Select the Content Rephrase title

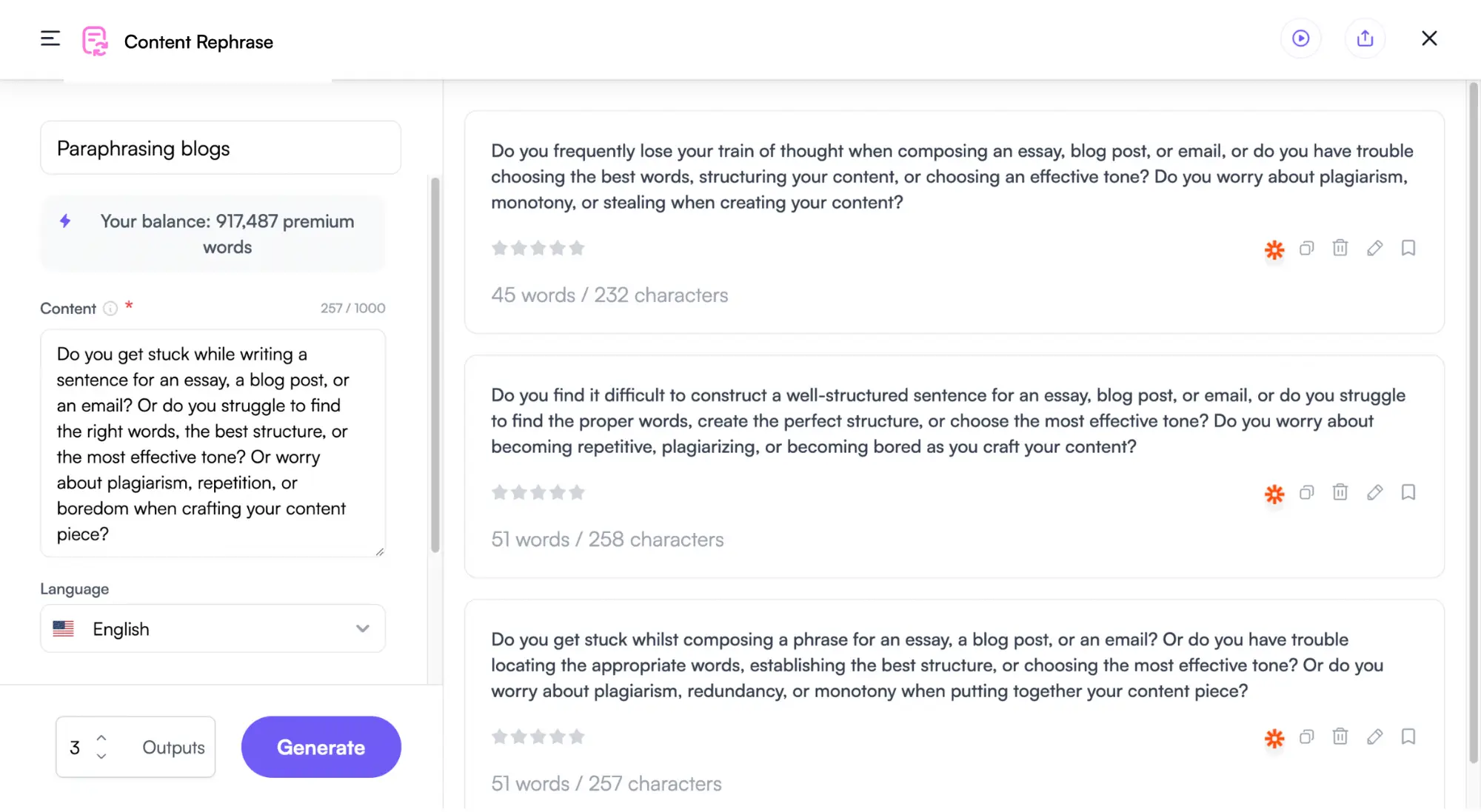(x=198, y=42)
